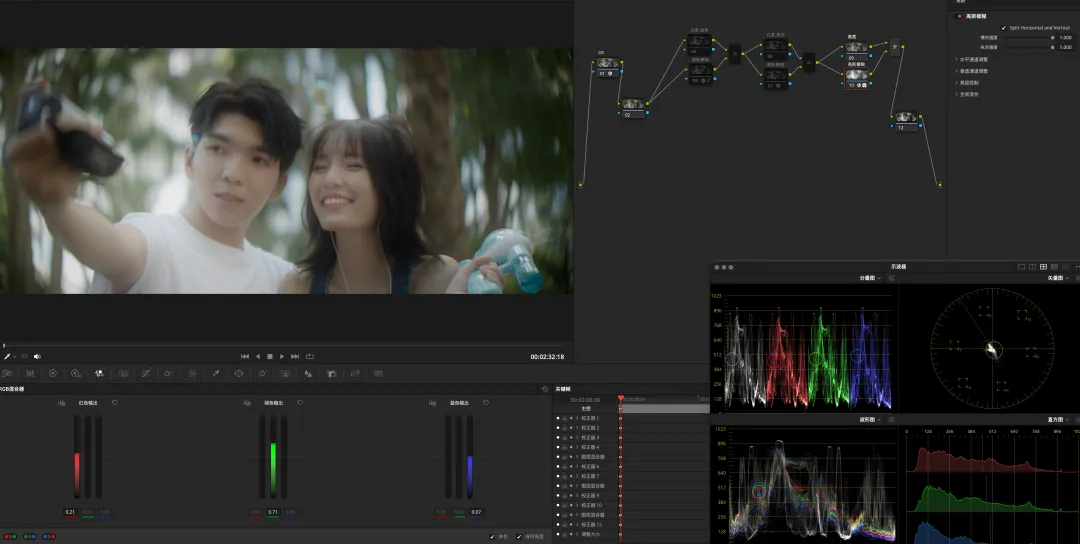Click the Color Wheels palette icon

53,373
